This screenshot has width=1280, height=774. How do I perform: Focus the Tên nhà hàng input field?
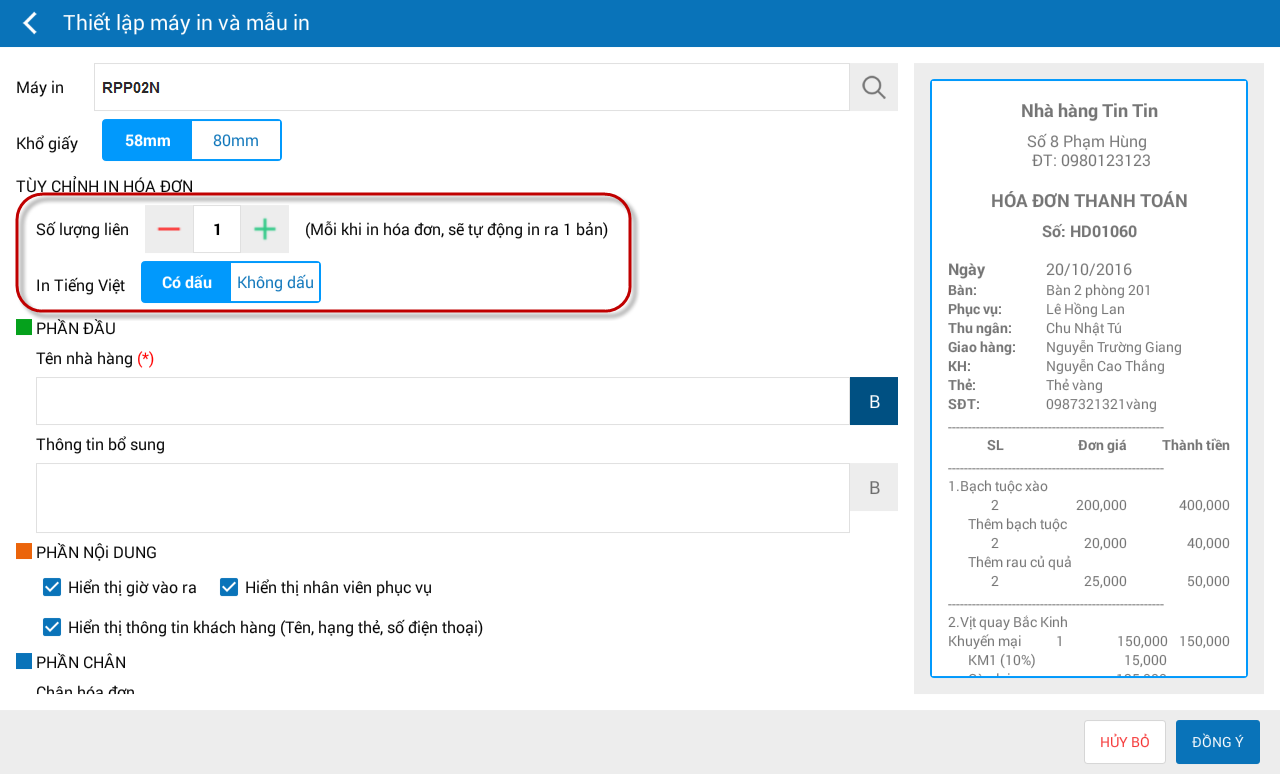coord(443,402)
